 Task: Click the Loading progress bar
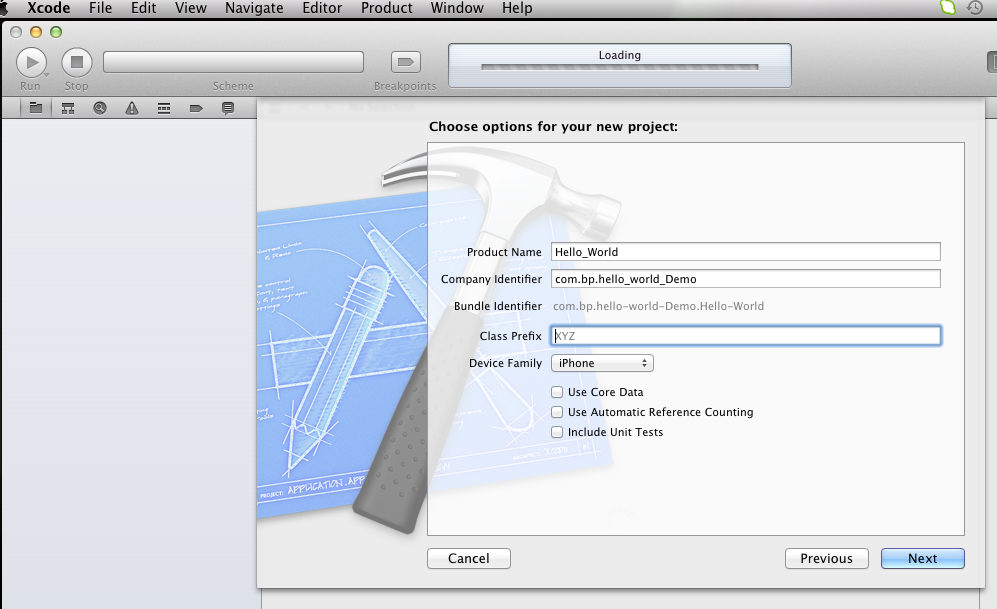pos(620,67)
